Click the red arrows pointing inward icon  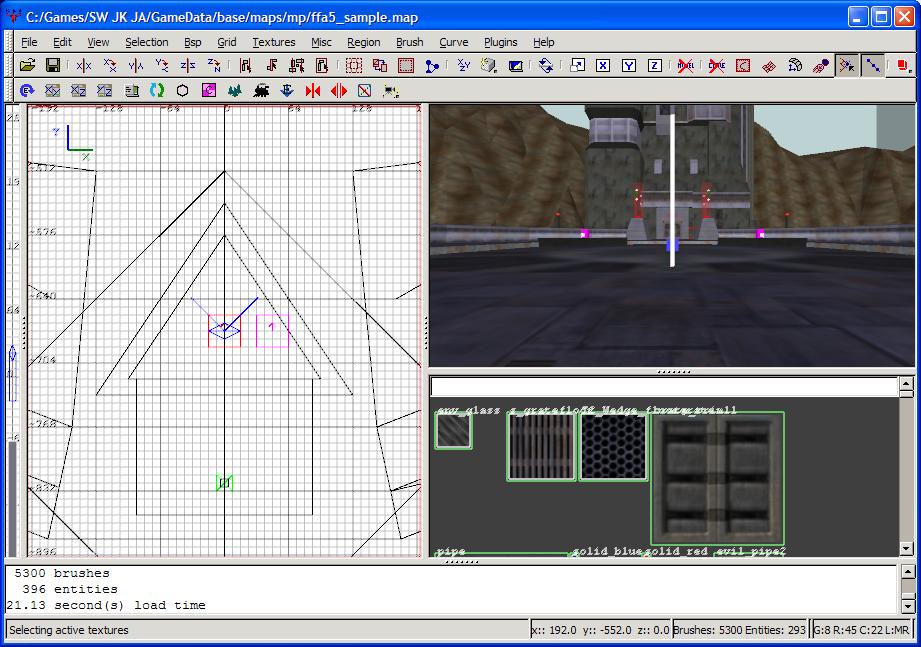click(312, 90)
